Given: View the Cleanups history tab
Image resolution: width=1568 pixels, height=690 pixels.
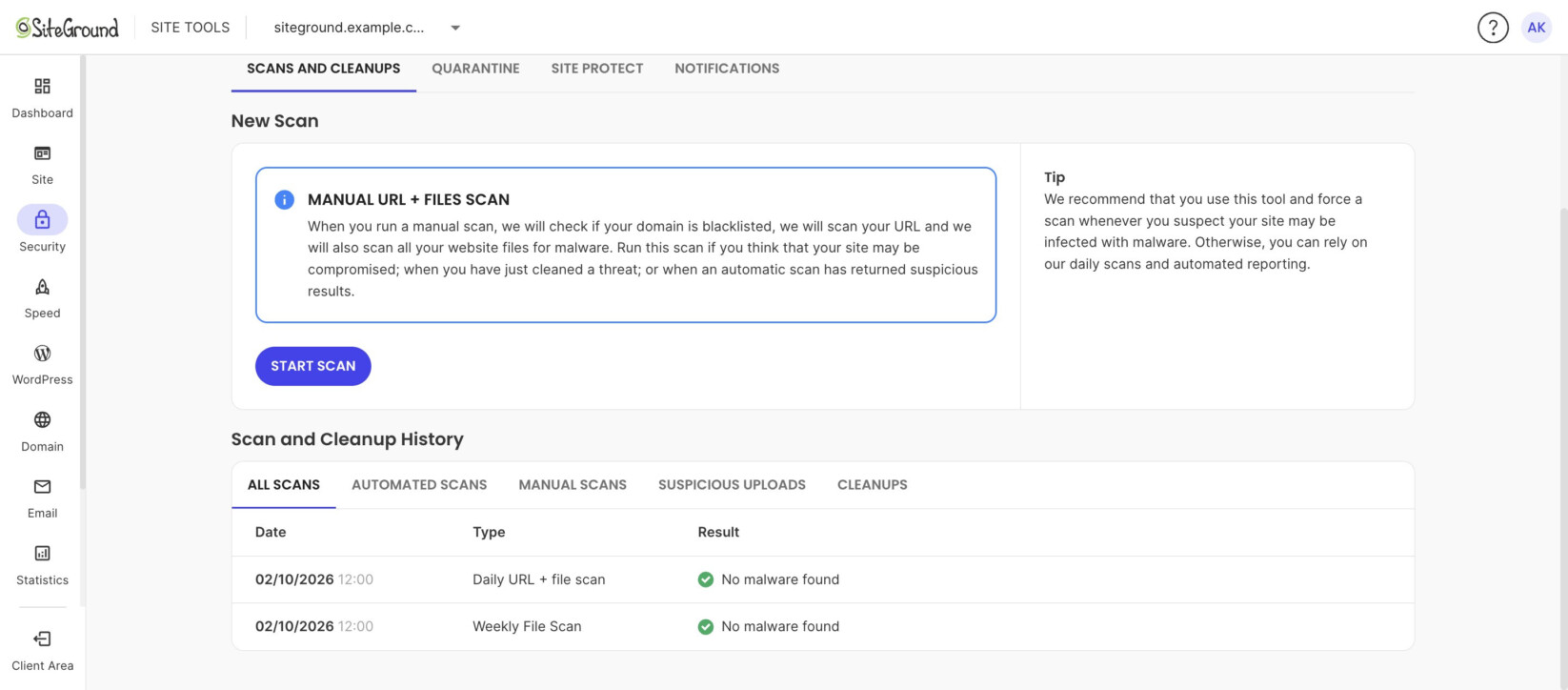Looking at the screenshot, I should coord(873,485).
